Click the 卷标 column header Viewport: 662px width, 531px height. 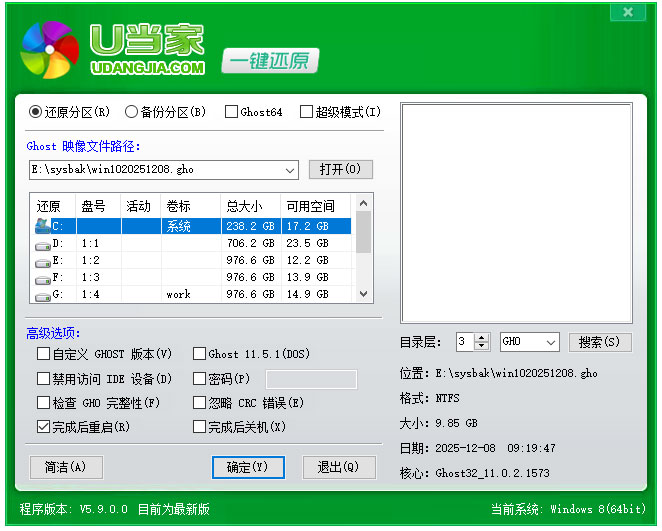point(191,206)
